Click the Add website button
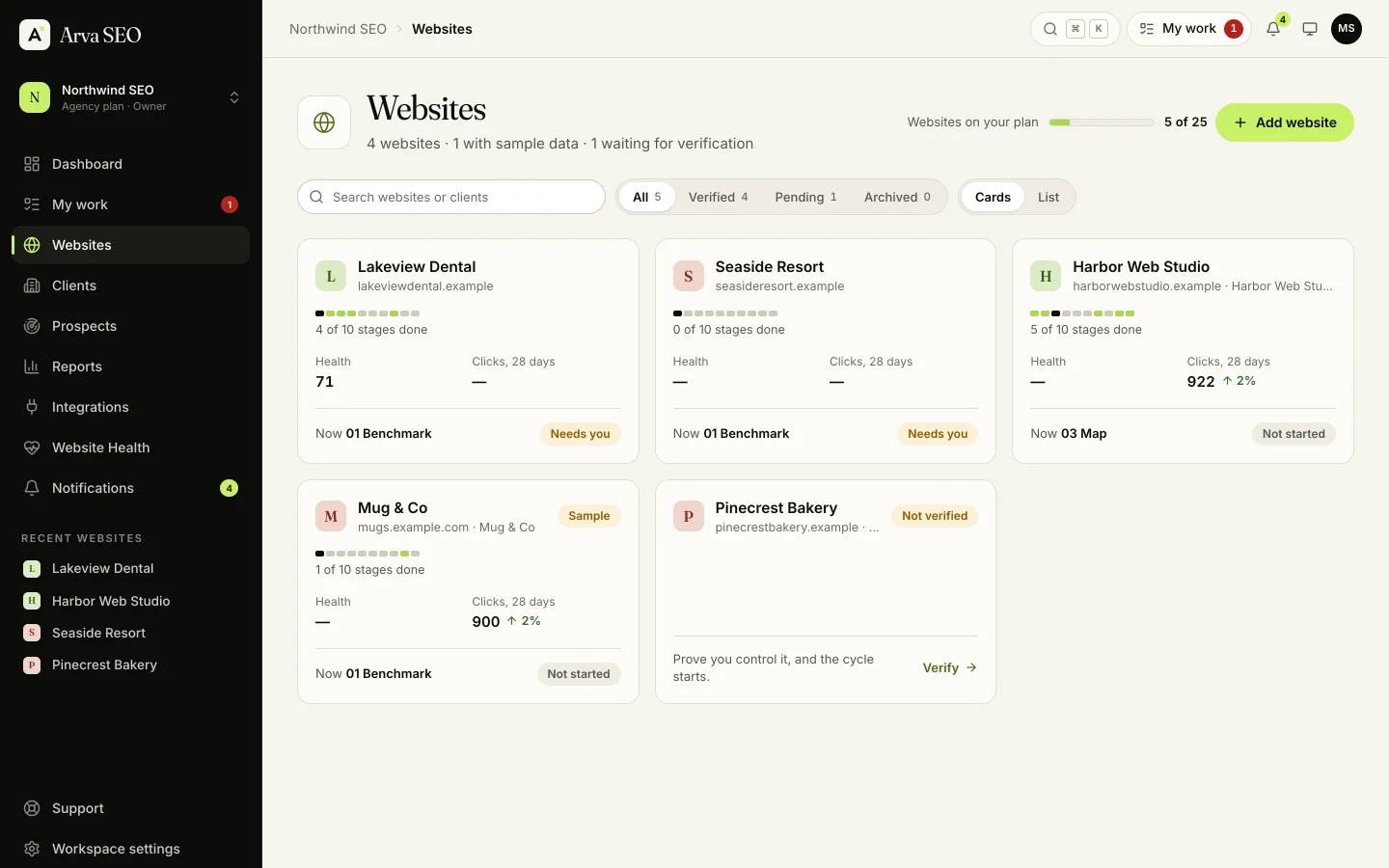Viewport: 1389px width, 868px height. (x=1285, y=122)
